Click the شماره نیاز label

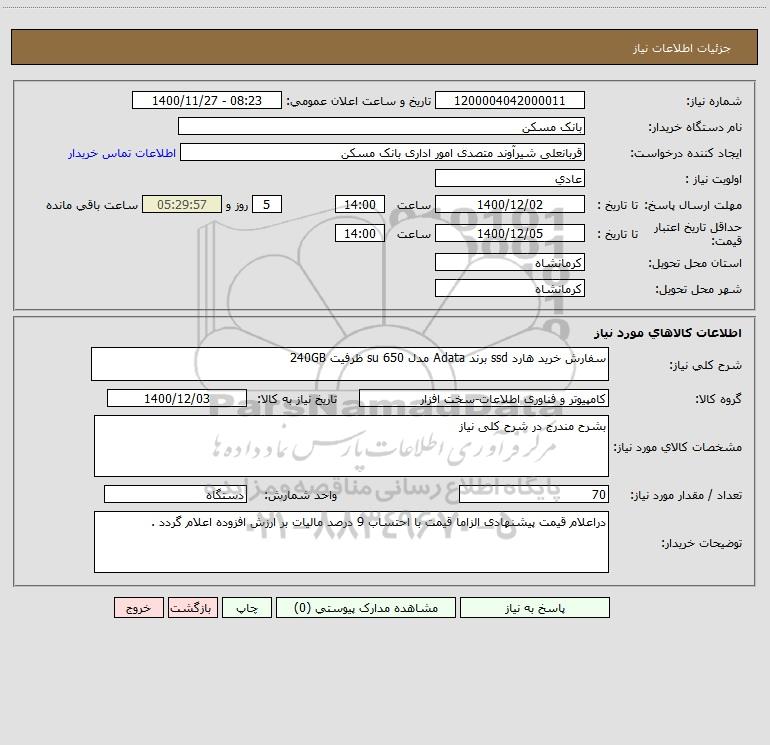714,102
